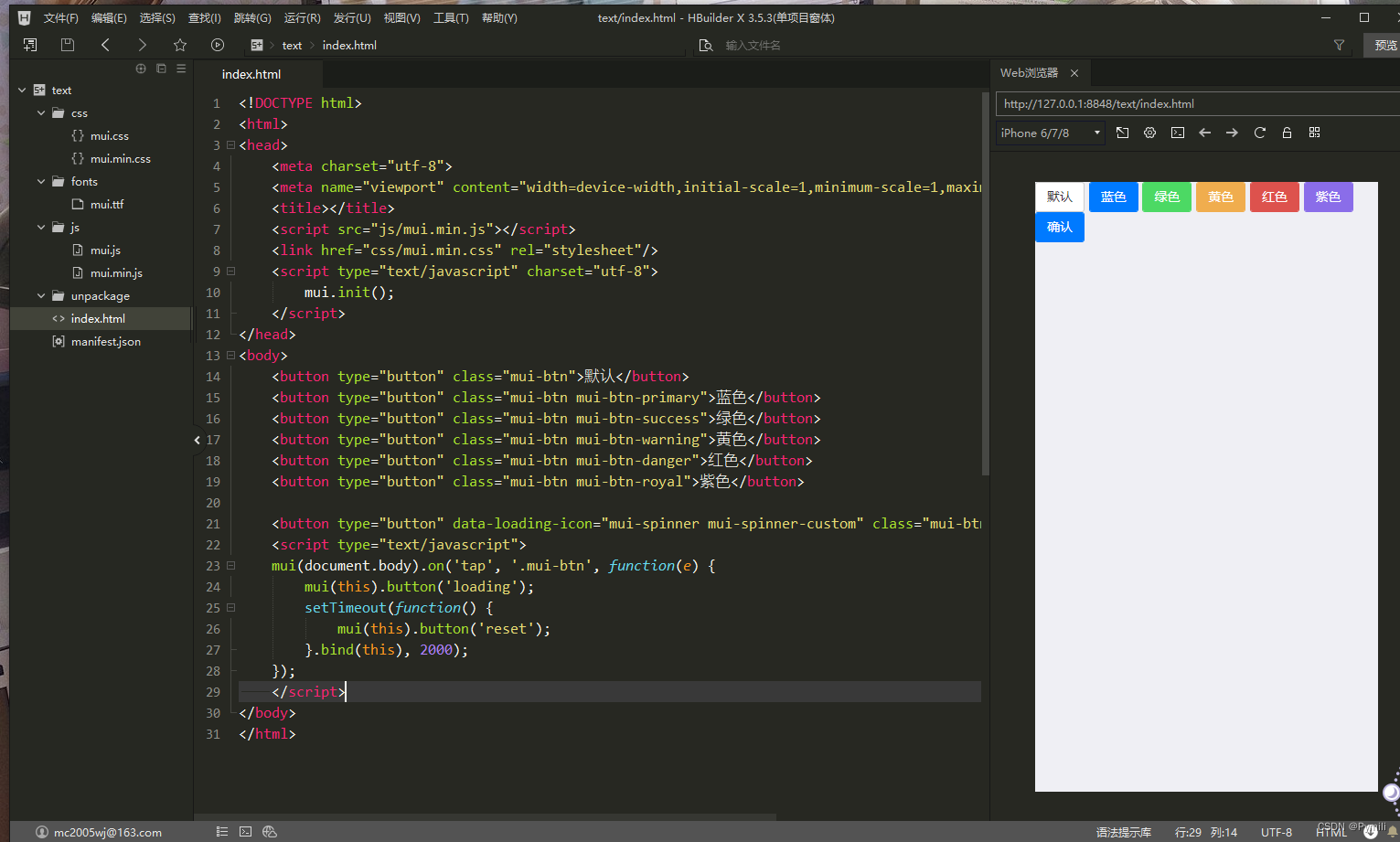Expand the unpackage folder
Screen dimensions: 1400x842
click(x=41, y=295)
